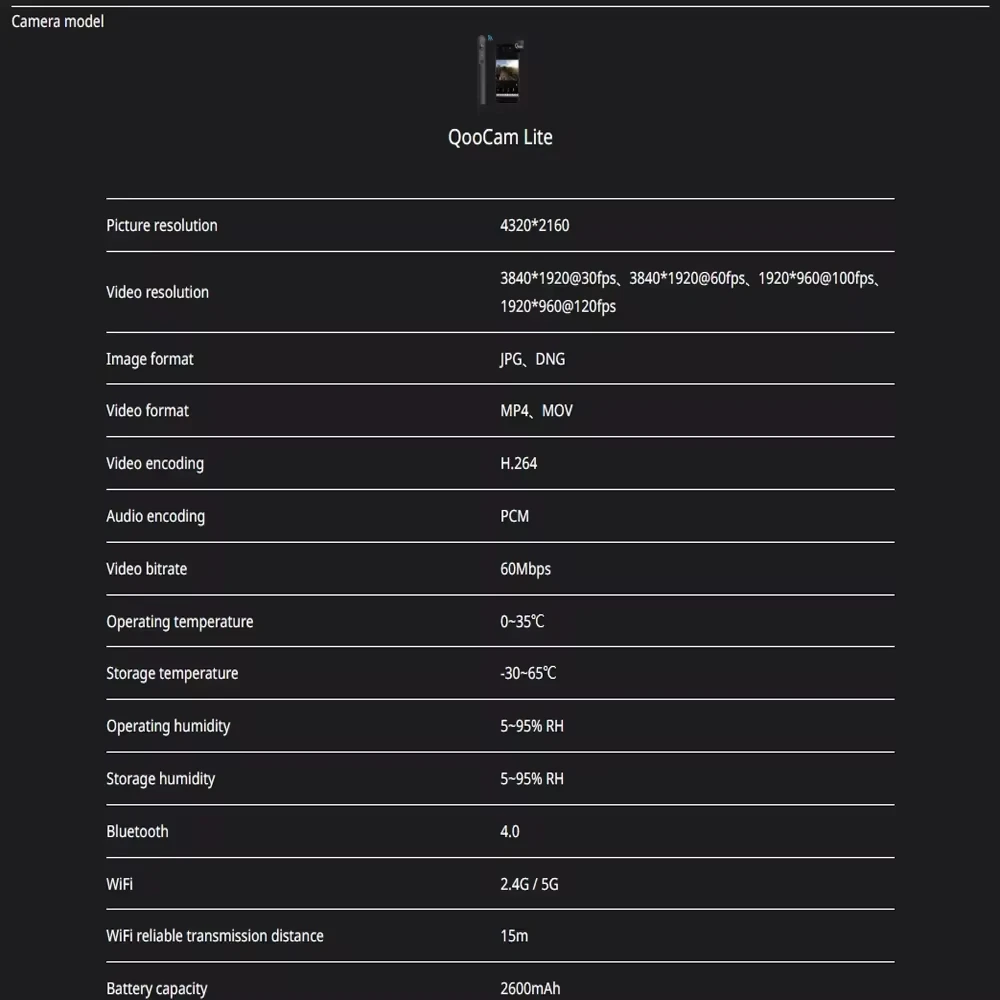Select the Operating humidity label
The height and width of the screenshot is (1000, 1000).
(168, 726)
